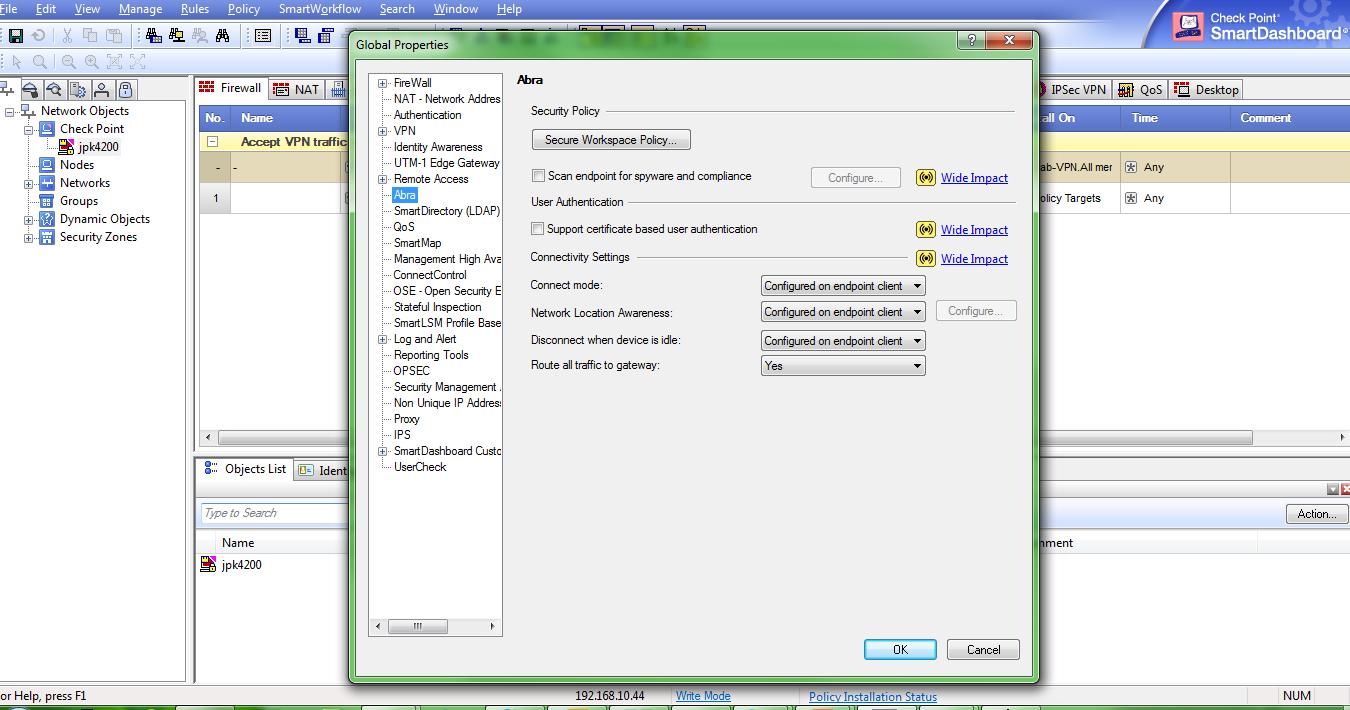Open Wide Impact link for Scan endpoint
This screenshot has width=1350, height=710.
974,178
